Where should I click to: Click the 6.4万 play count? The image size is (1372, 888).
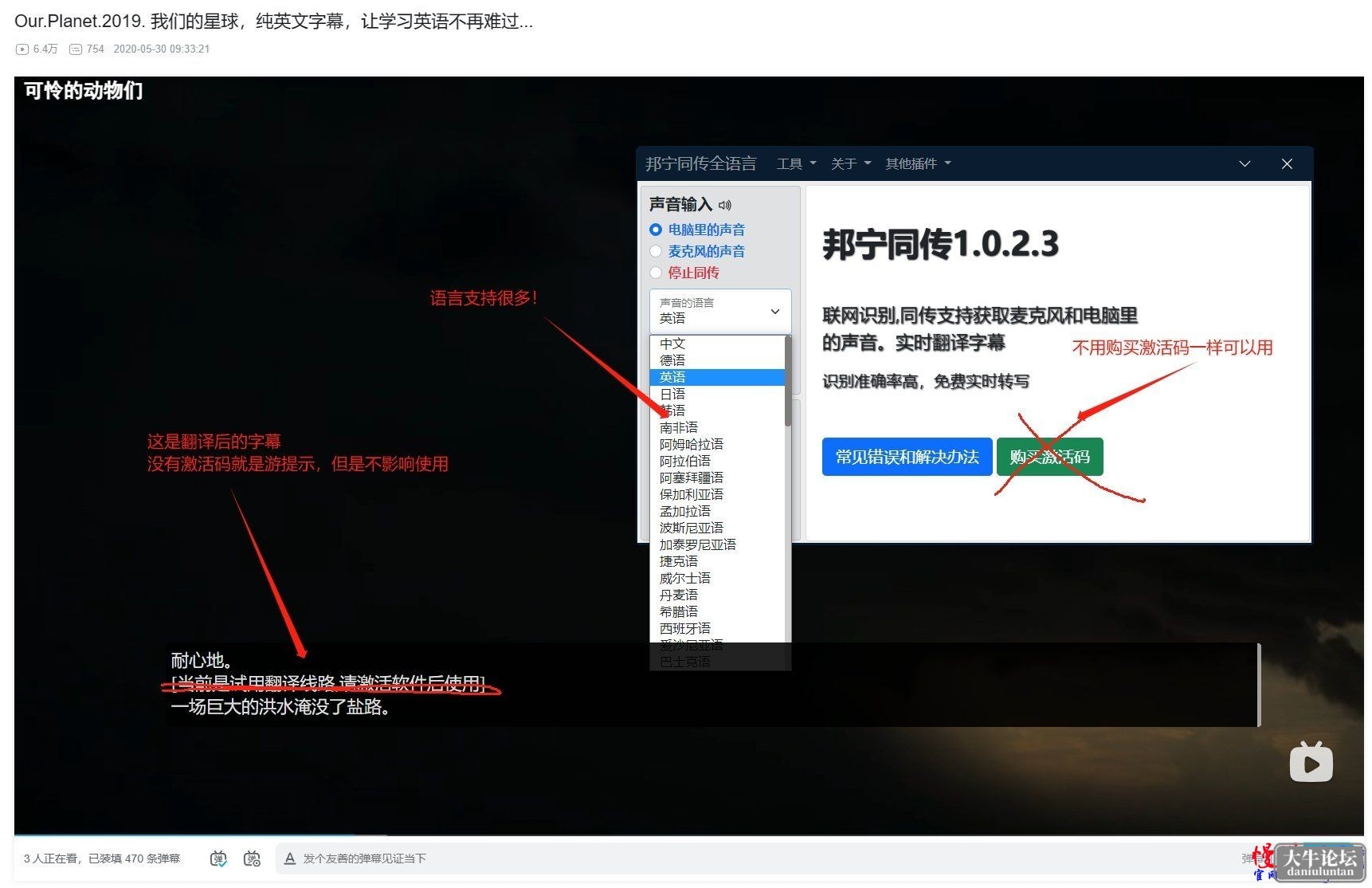coord(37,49)
